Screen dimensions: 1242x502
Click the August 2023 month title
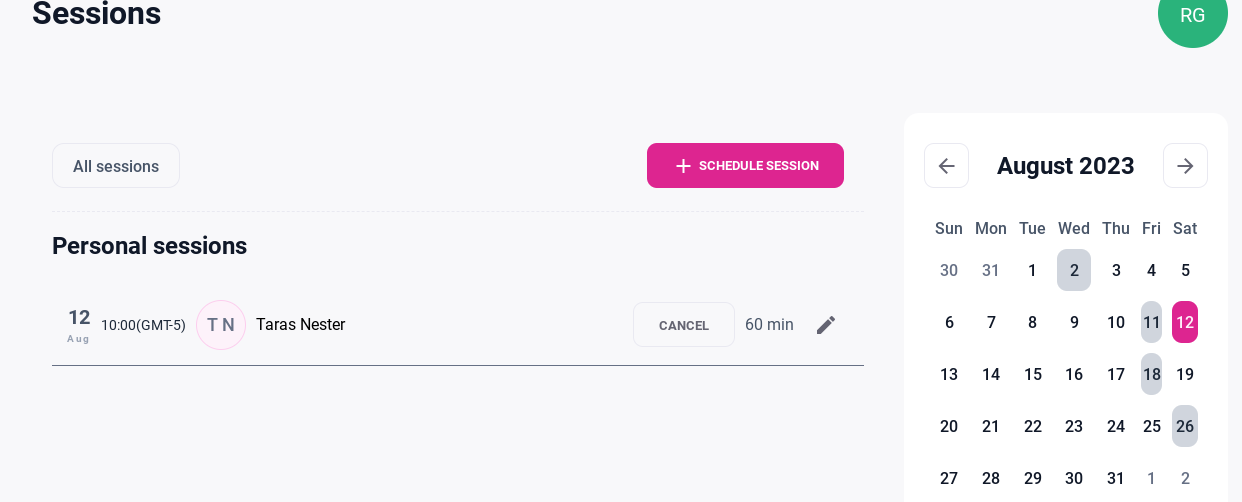click(x=1065, y=166)
